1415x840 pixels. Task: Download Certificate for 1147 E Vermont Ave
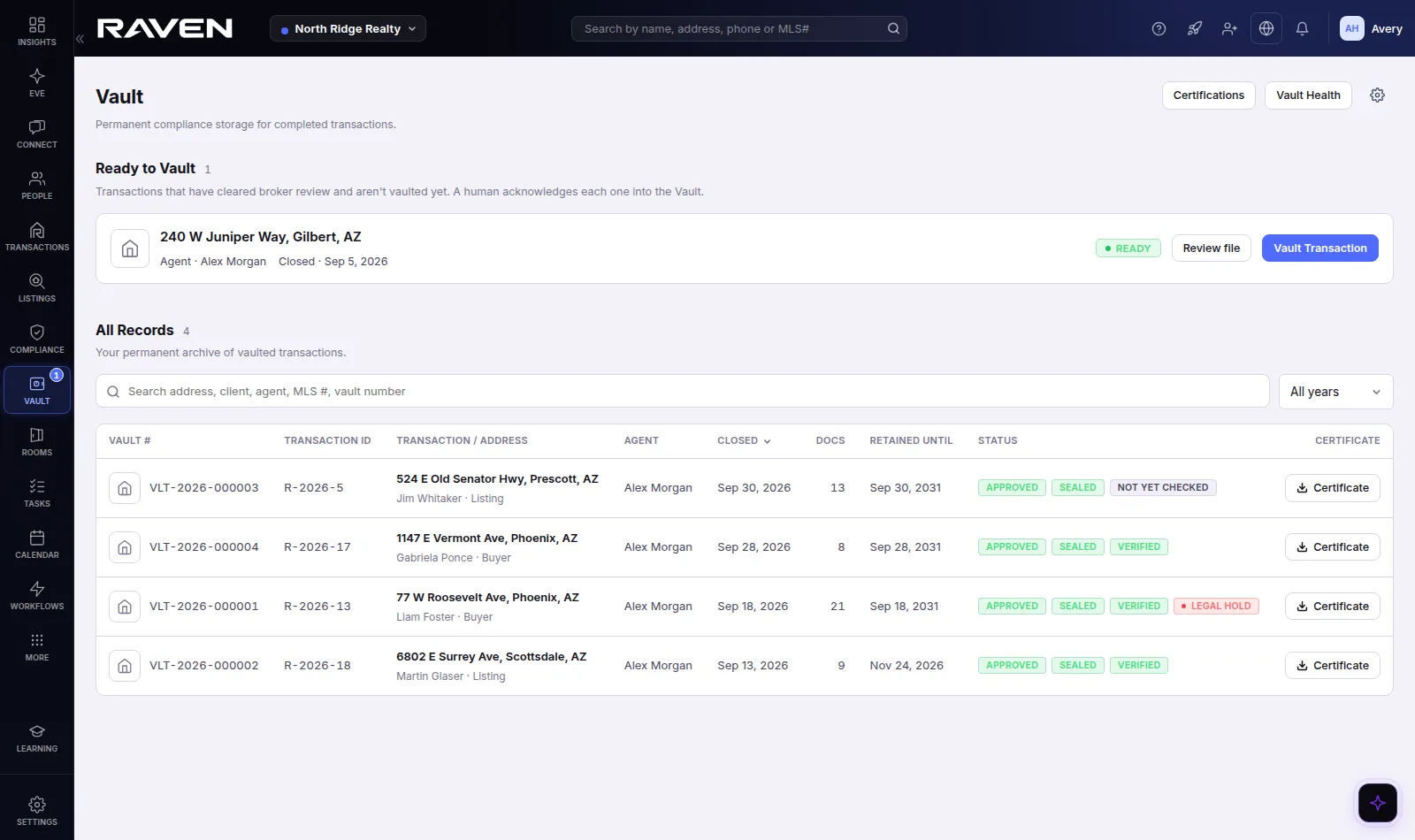1332,547
